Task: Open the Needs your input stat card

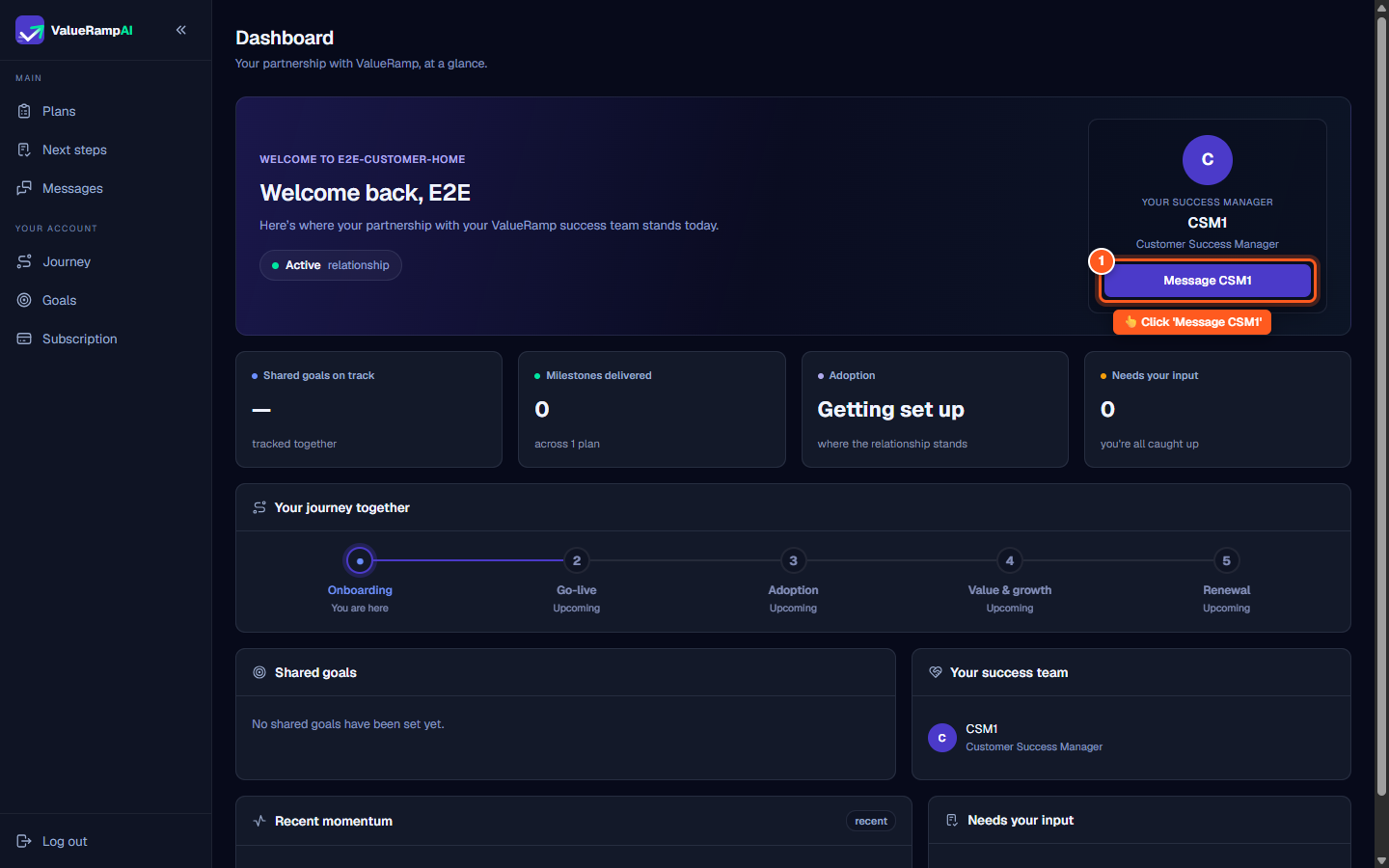Action: [x=1217, y=410]
